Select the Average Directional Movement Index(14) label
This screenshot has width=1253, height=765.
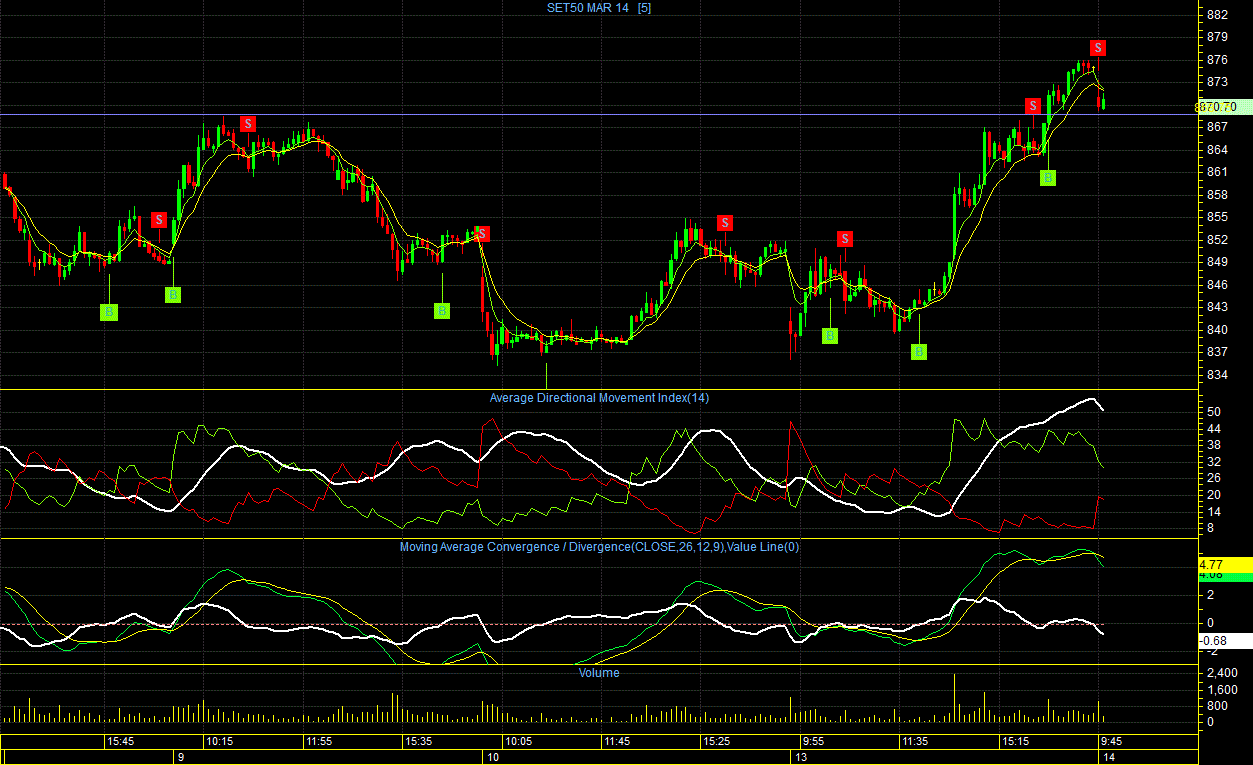click(x=599, y=398)
